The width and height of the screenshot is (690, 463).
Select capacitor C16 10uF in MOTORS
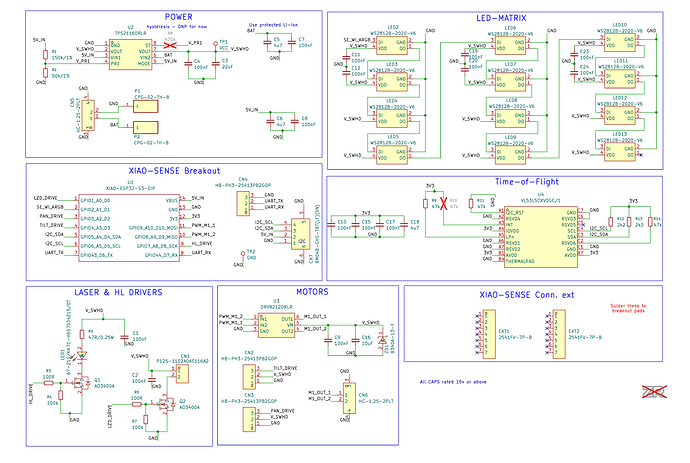pyautogui.click(x=356, y=340)
